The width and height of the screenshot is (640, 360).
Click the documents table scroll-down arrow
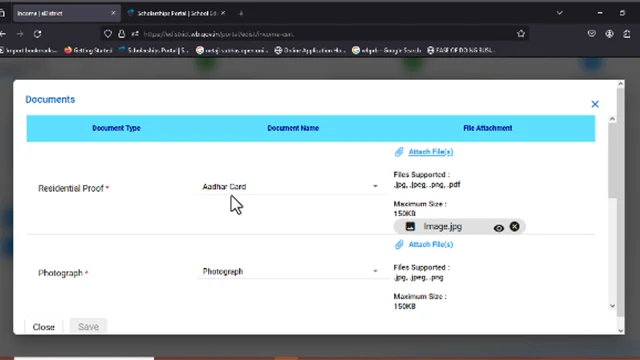pyautogui.click(x=612, y=306)
